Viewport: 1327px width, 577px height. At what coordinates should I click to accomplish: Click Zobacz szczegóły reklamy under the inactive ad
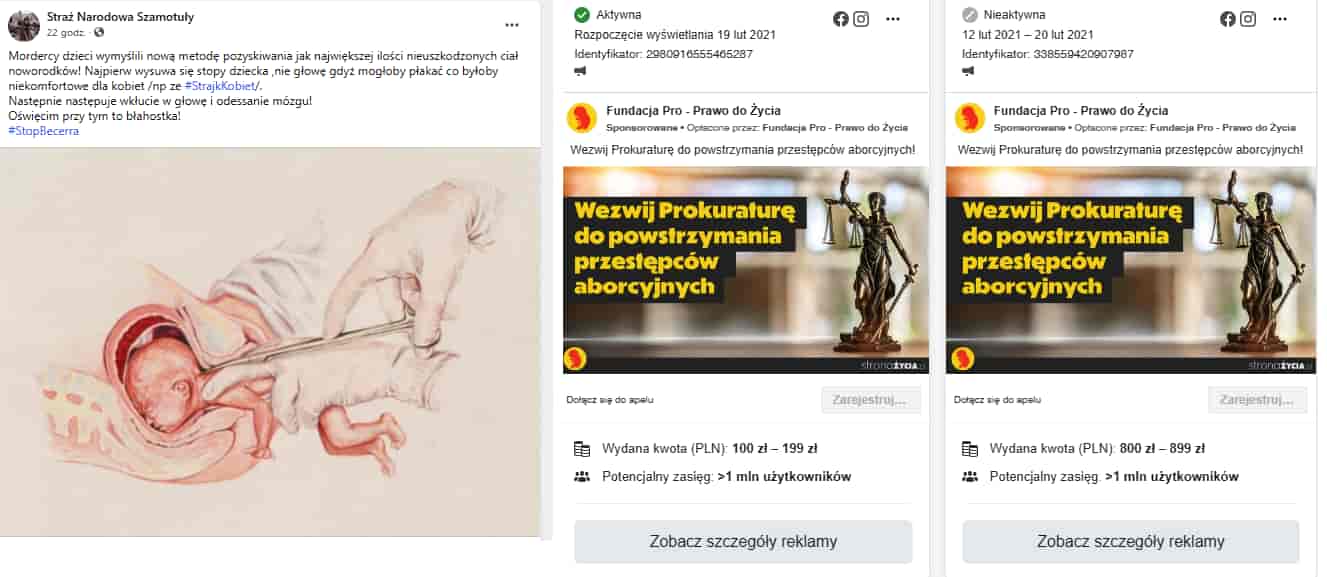pos(1131,542)
